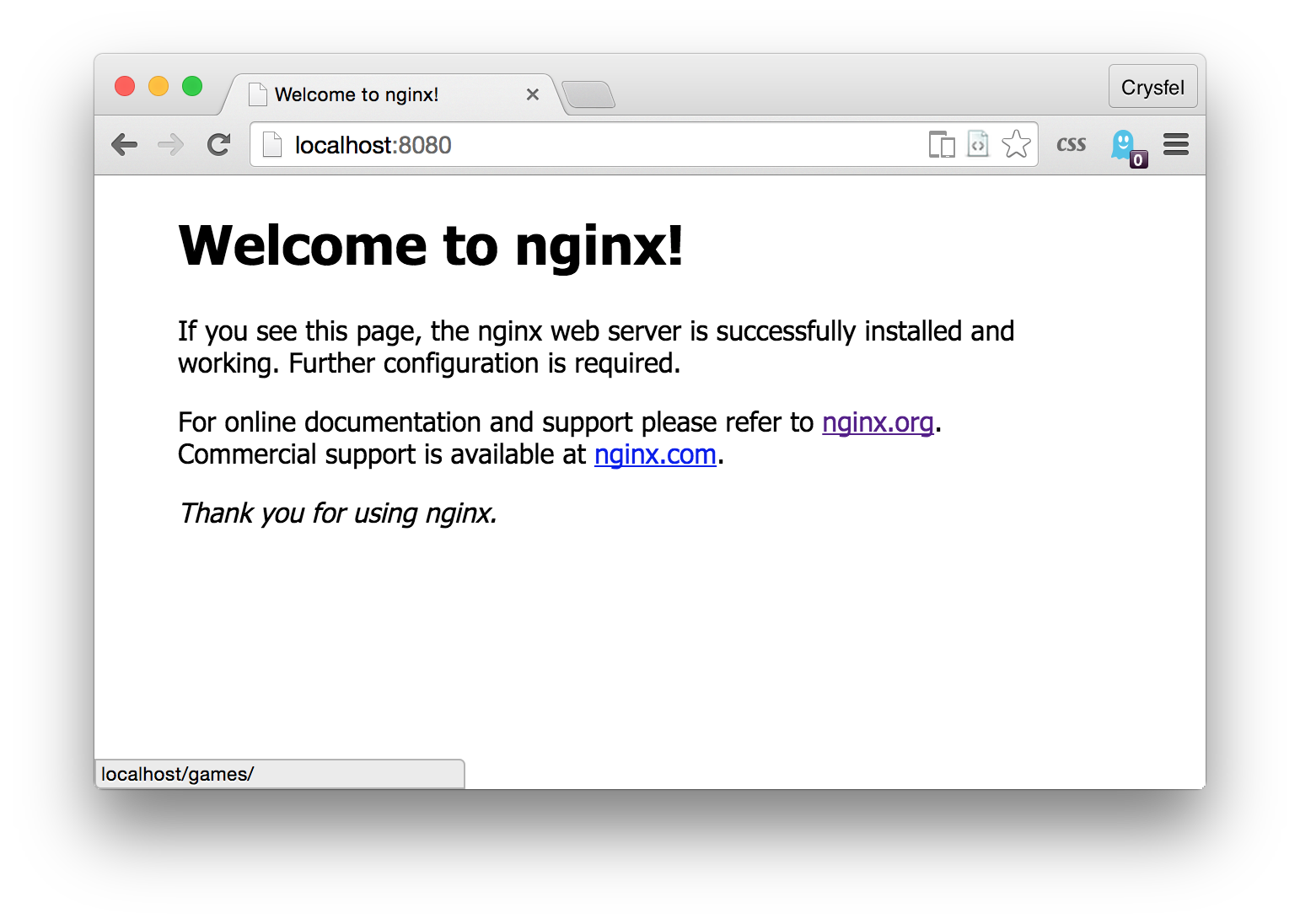The height and width of the screenshot is (924, 1300).
Task: Close the Welcome to nginx! tab
Action: coord(532,94)
